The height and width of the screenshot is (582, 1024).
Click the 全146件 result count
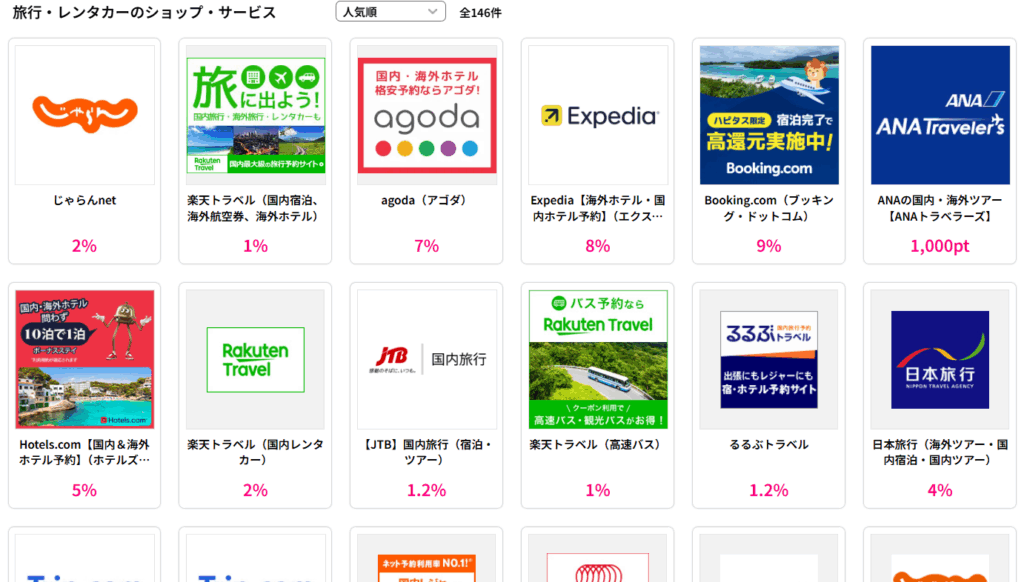(x=480, y=12)
